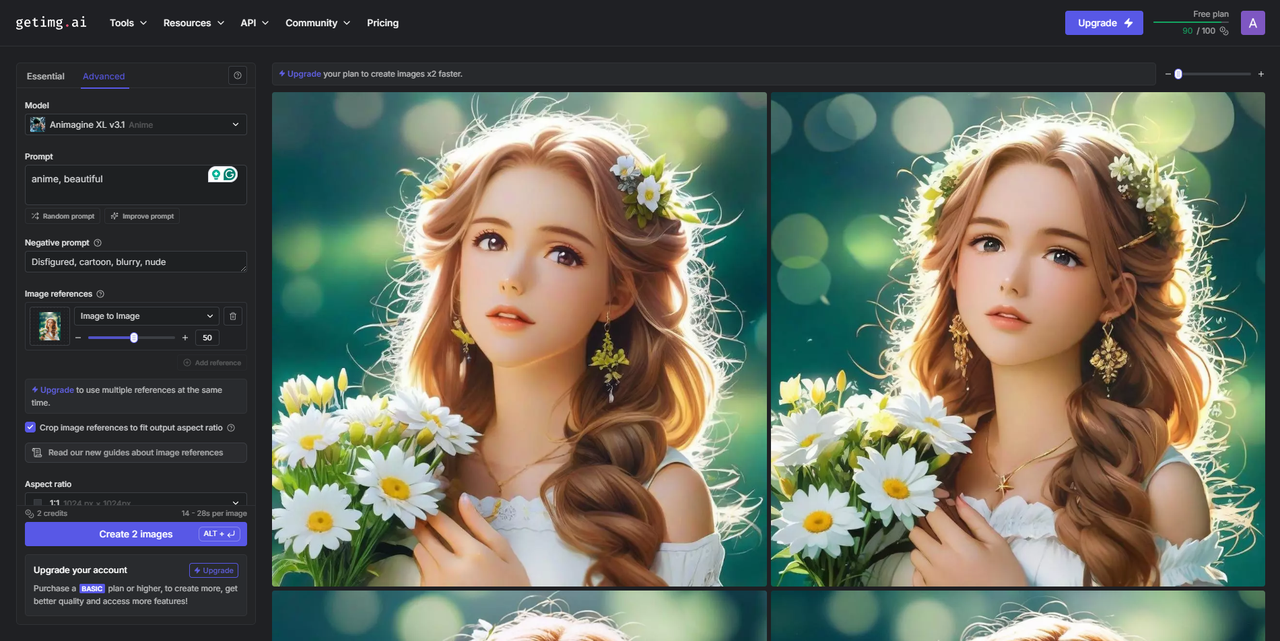The height and width of the screenshot is (641, 1280).
Task: Zoom in gallery with plus icon
Action: pos(1261,74)
